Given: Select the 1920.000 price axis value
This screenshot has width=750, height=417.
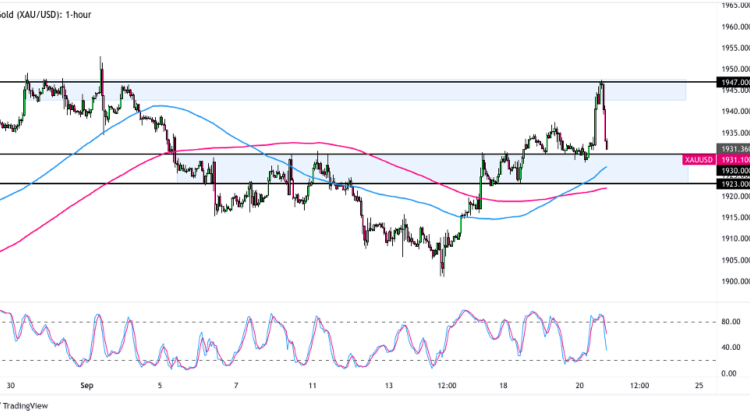Looking at the screenshot, I should 735,196.
